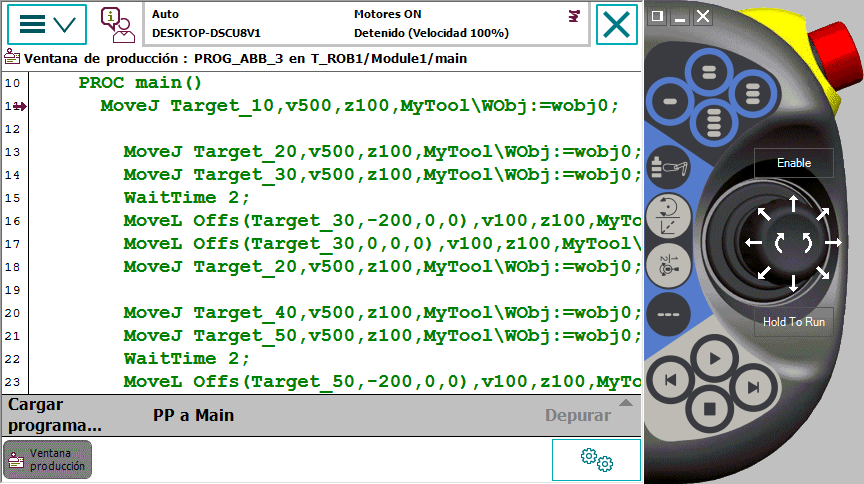The width and height of the screenshot is (864, 484).
Task: Minimize the virtual FlexPendant window
Action: (x=680, y=17)
